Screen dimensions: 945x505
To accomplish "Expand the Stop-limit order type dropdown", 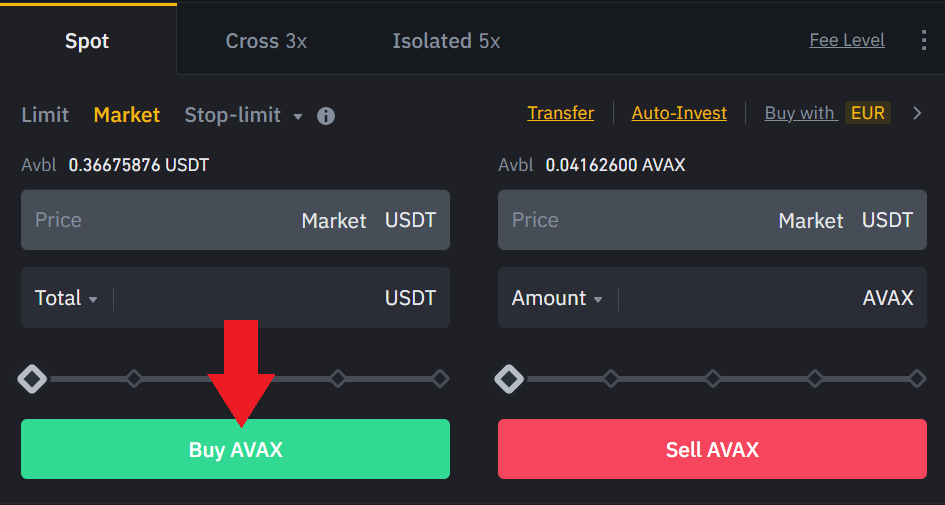I will (x=298, y=116).
